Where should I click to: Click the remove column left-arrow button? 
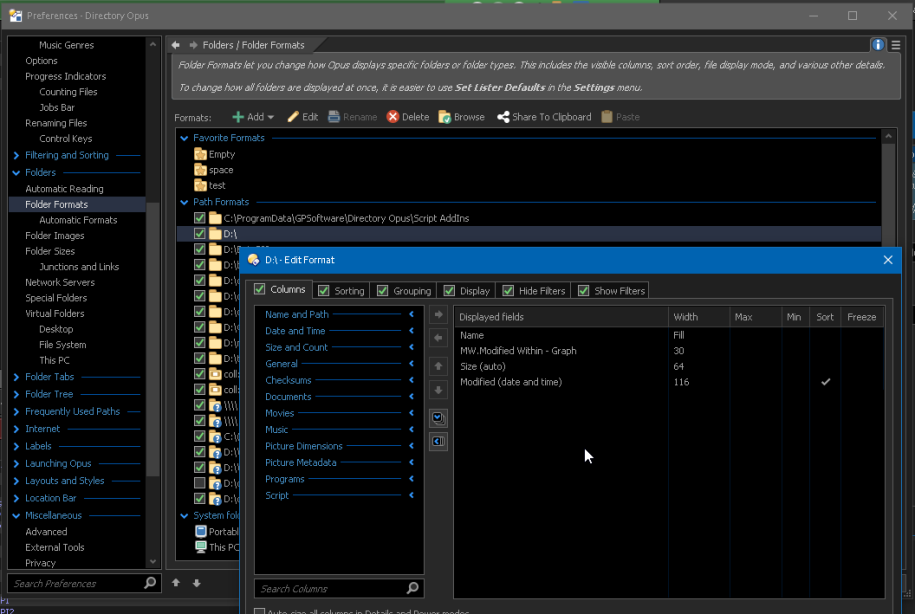point(438,338)
